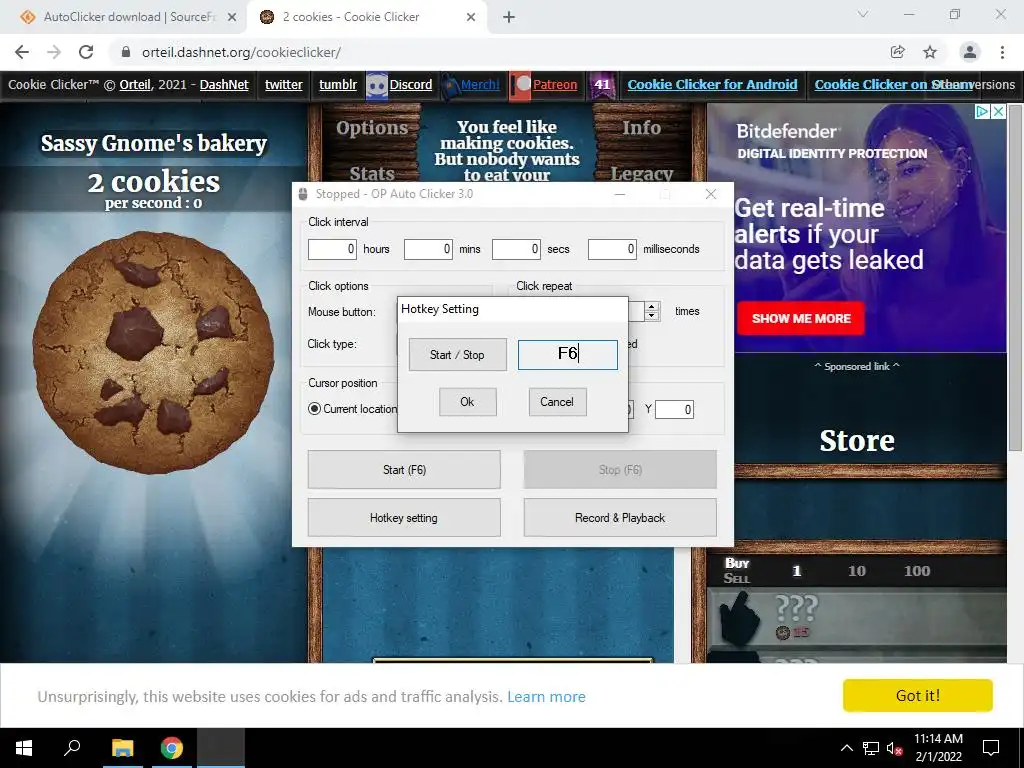The image size is (1024, 768).
Task: Open the Legacy menu in game
Action: pyautogui.click(x=641, y=173)
